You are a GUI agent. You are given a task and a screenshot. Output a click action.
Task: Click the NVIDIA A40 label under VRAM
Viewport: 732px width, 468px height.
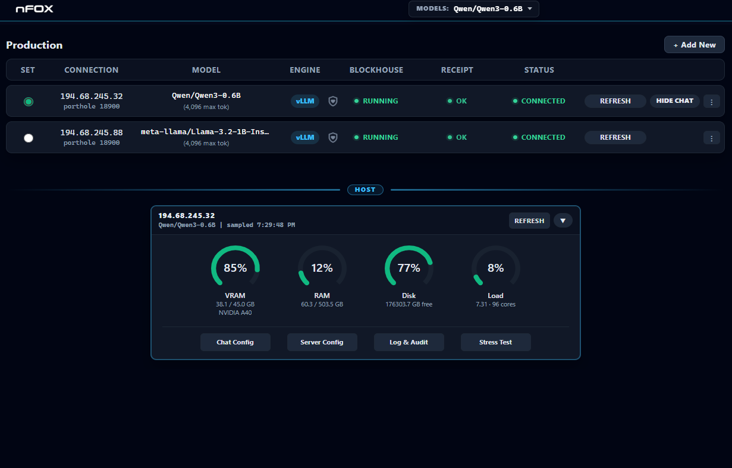click(235, 312)
